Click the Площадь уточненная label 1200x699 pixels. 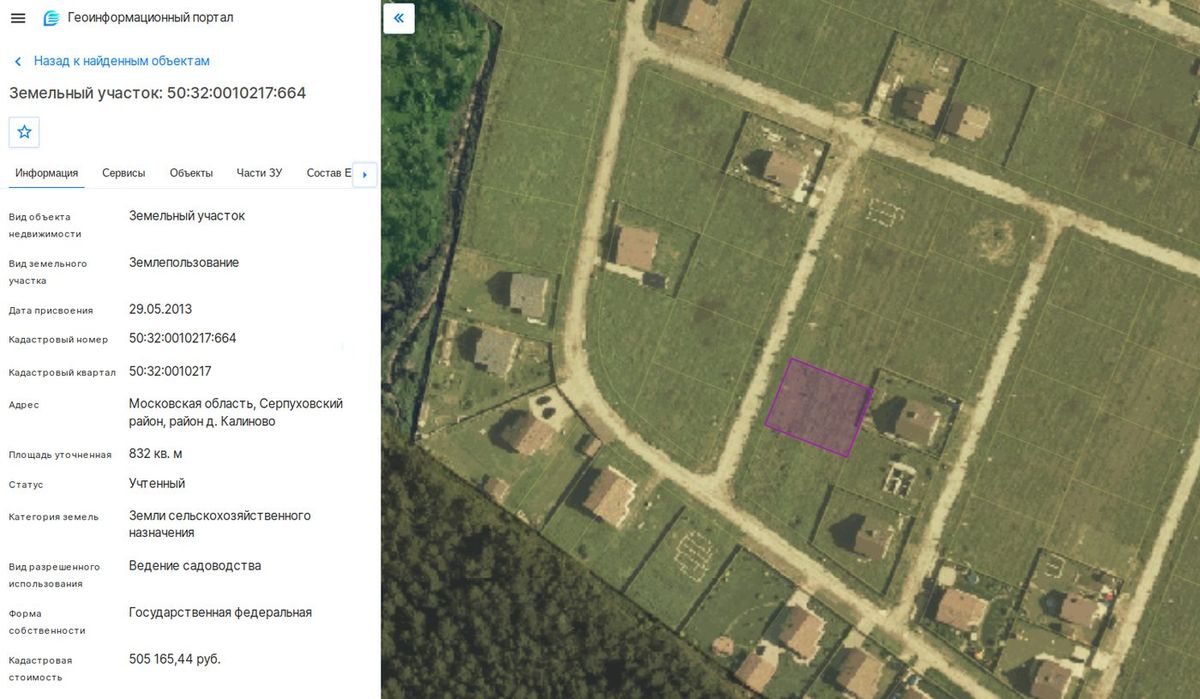pos(60,455)
